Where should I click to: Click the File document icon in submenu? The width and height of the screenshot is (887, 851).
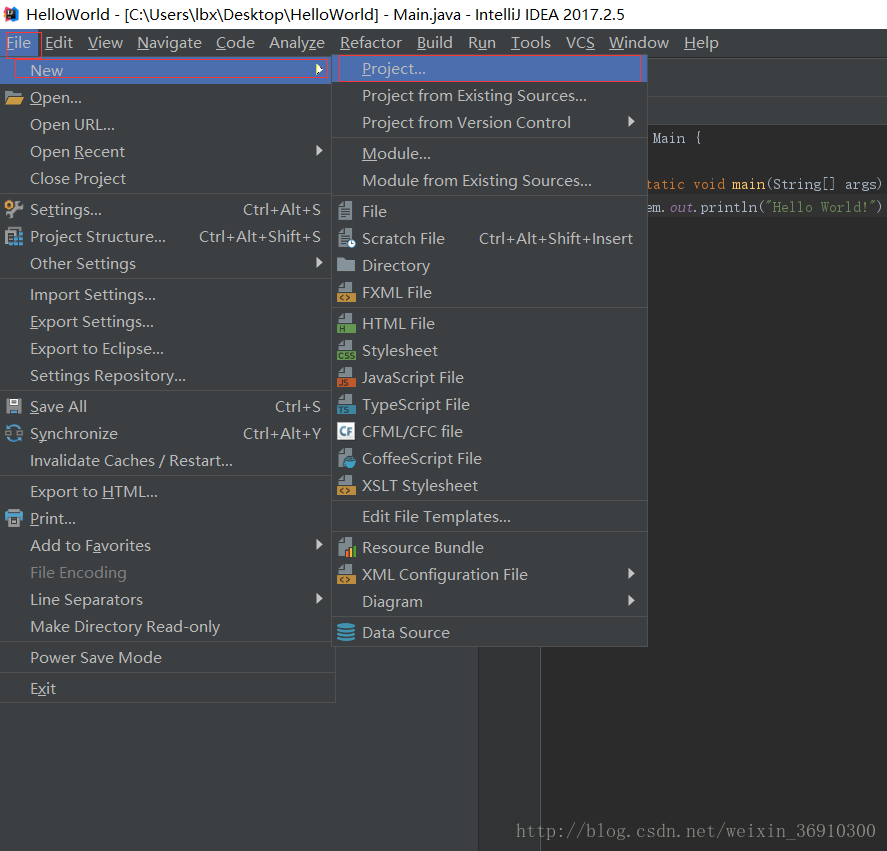click(346, 211)
